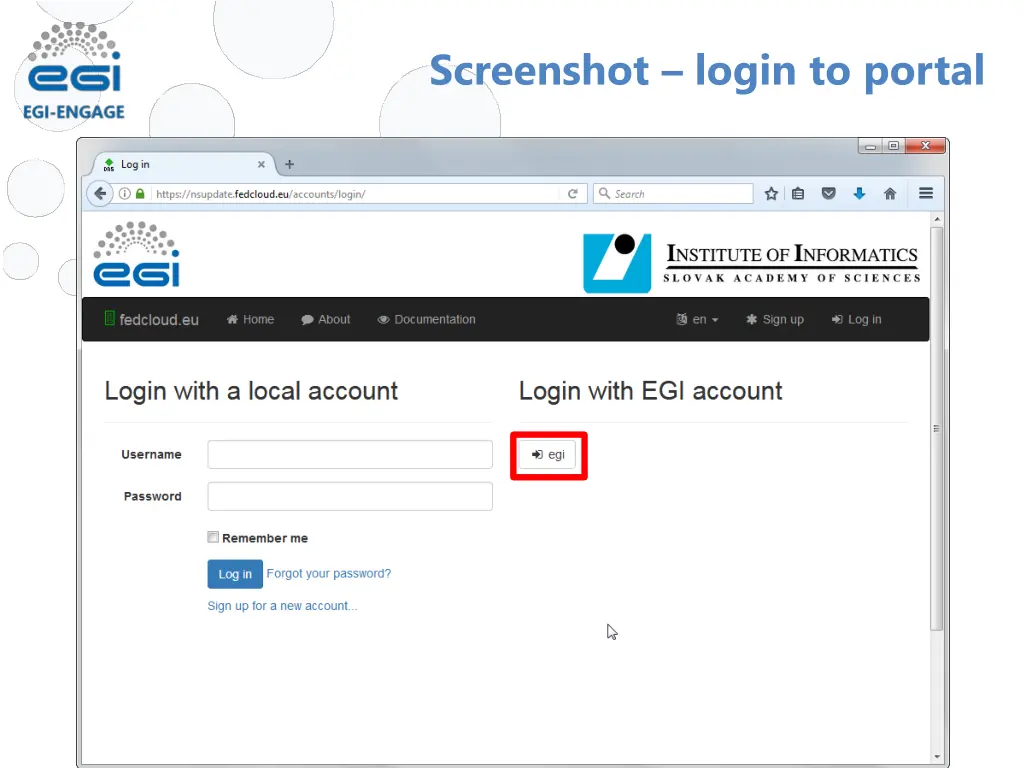Expand the en language dropdown

click(697, 319)
